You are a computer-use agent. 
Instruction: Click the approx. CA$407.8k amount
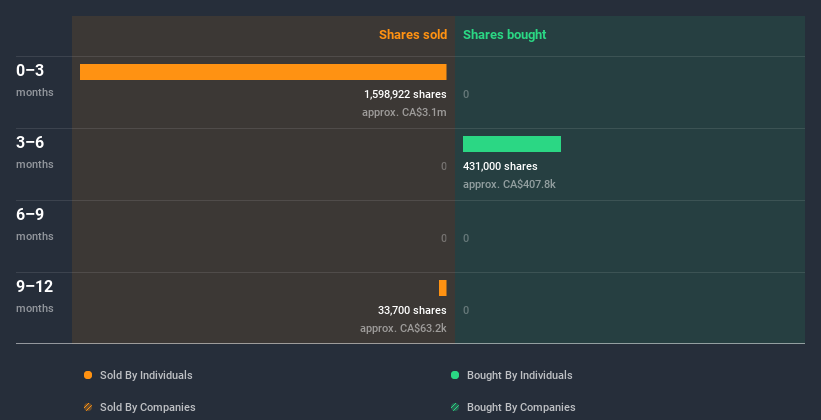click(x=510, y=184)
